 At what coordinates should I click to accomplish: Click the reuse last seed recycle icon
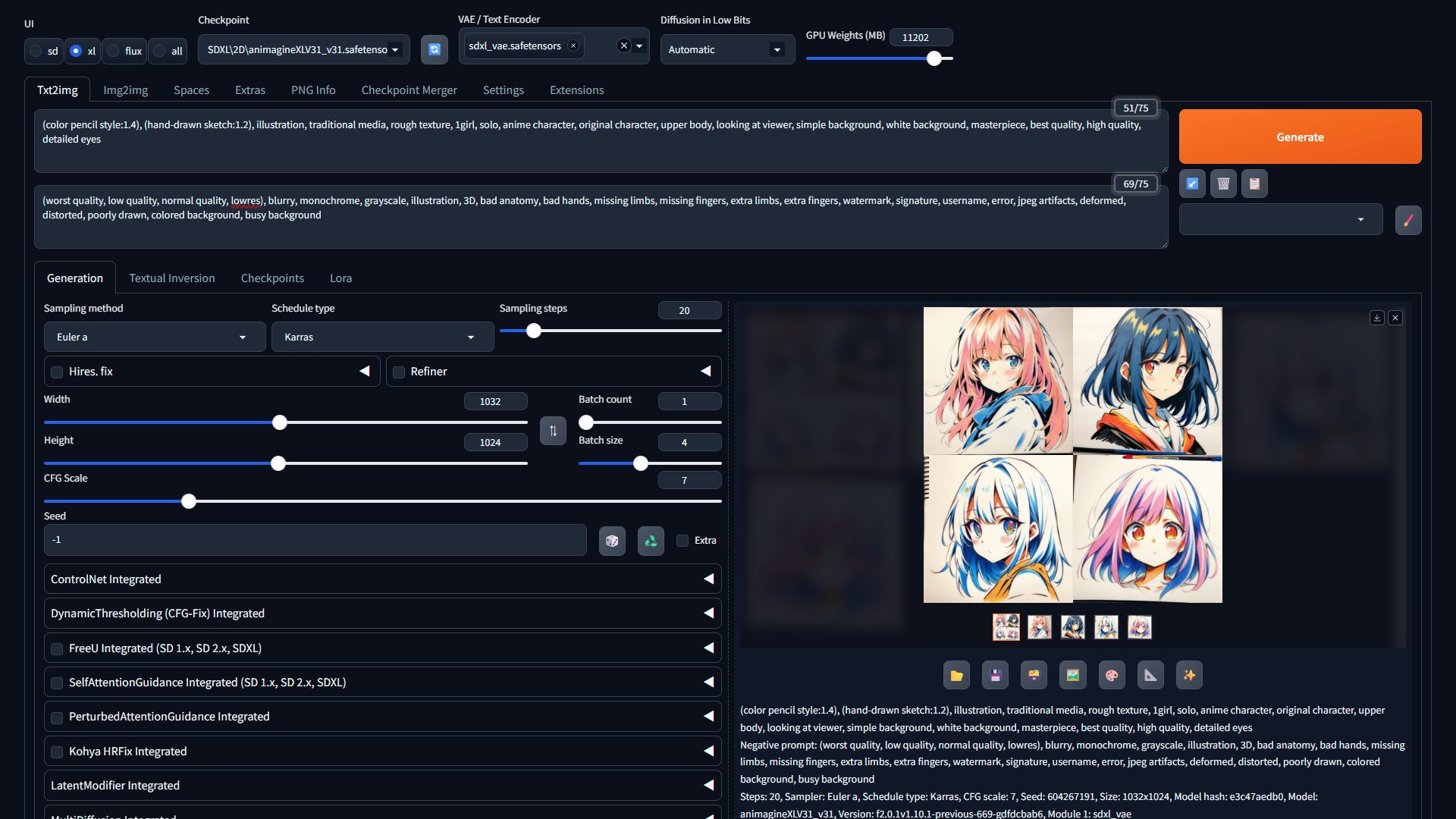point(651,541)
